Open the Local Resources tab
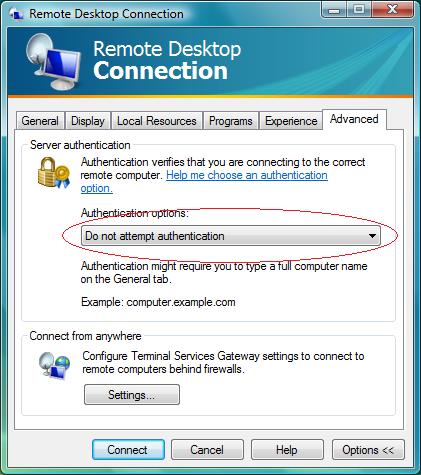 [157, 121]
